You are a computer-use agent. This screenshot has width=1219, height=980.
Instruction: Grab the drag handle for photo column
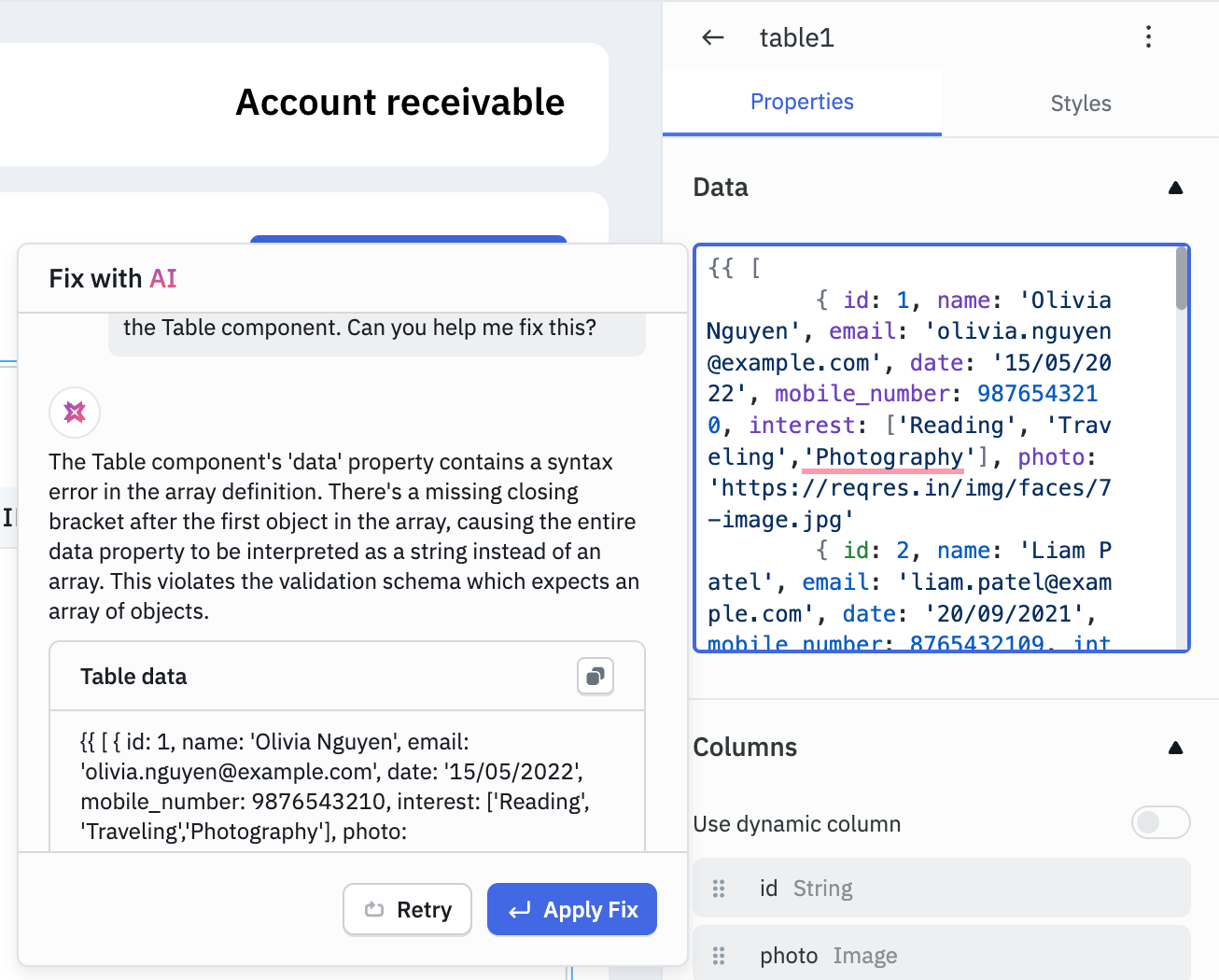tap(719, 956)
